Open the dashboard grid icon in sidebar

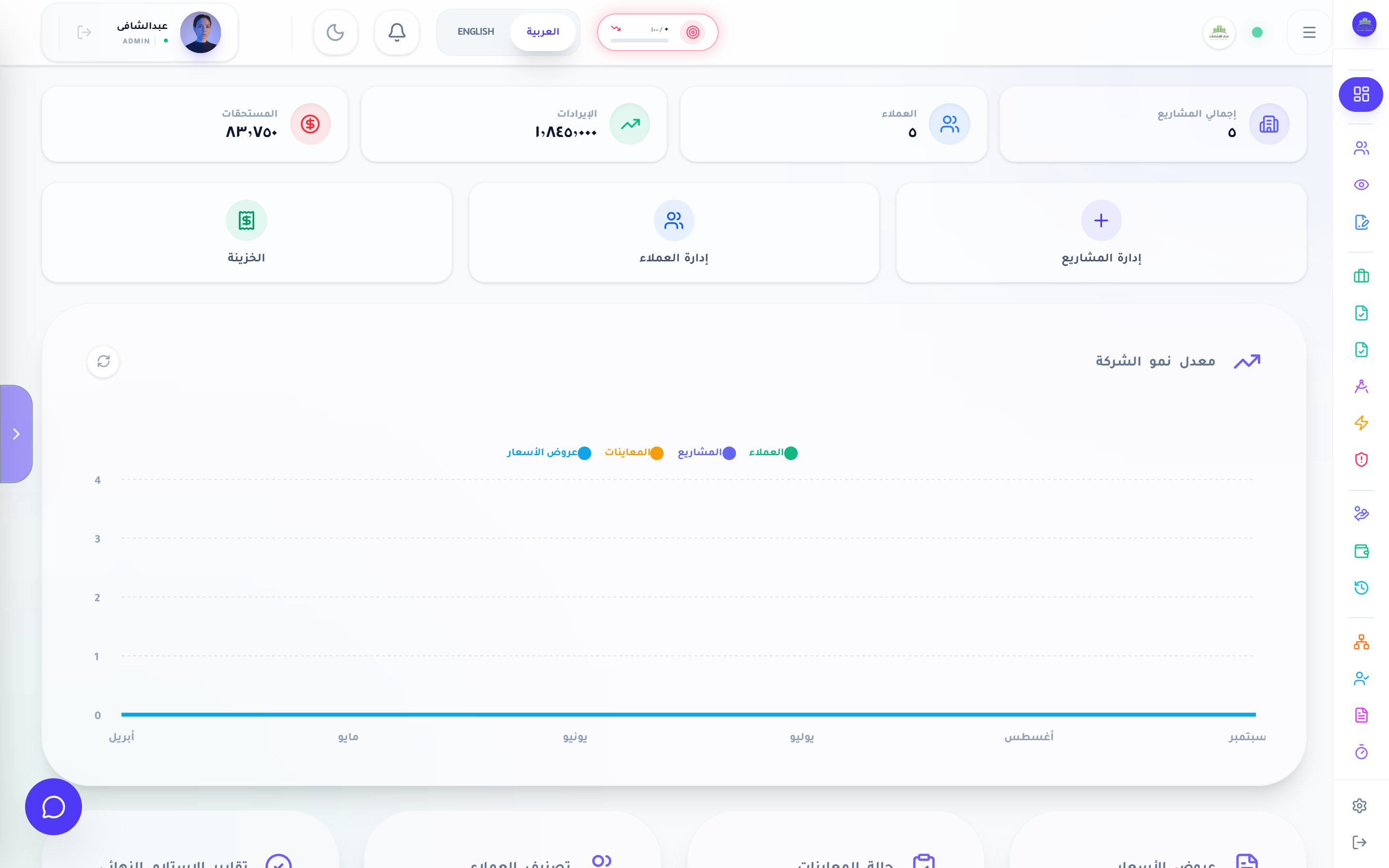pos(1361,94)
